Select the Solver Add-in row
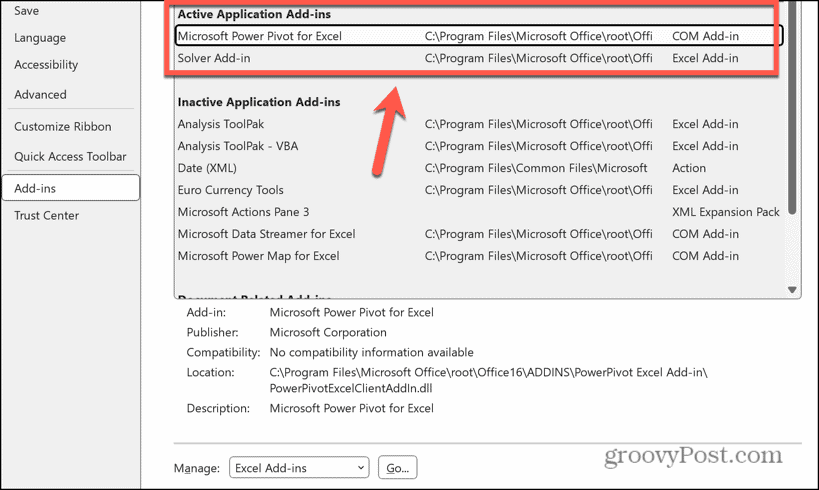The height and width of the screenshot is (490, 819). coord(478,58)
